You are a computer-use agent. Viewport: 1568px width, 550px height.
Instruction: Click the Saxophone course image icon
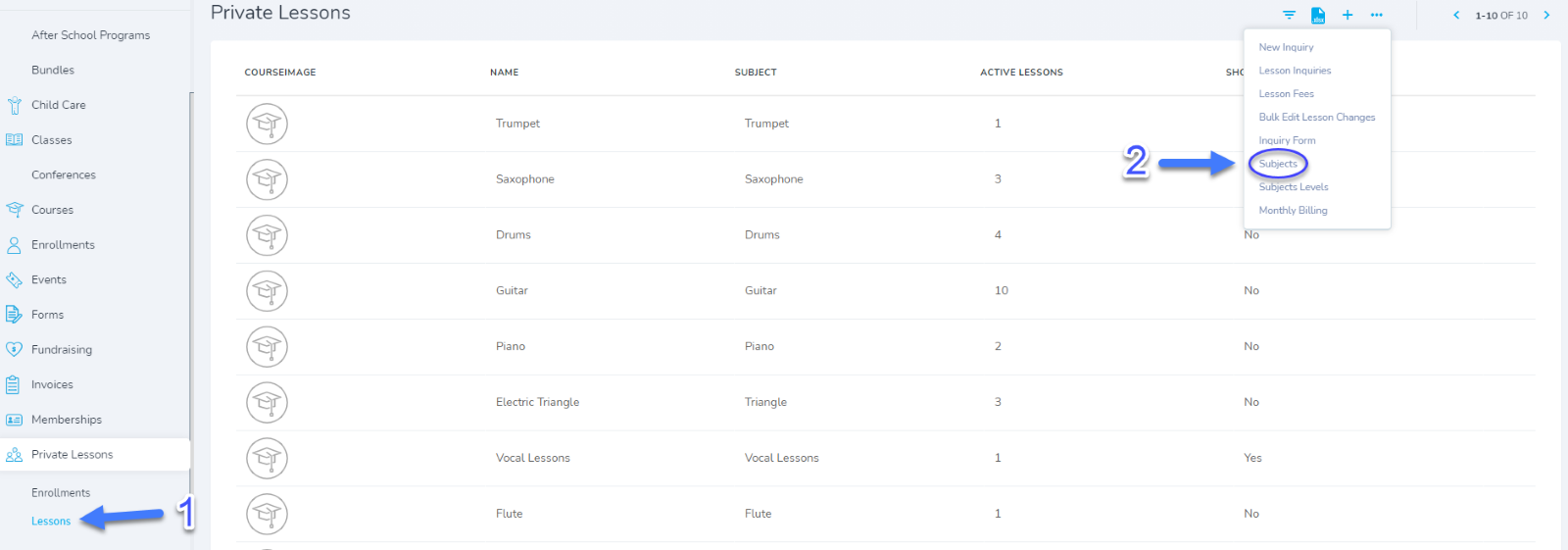tap(267, 179)
